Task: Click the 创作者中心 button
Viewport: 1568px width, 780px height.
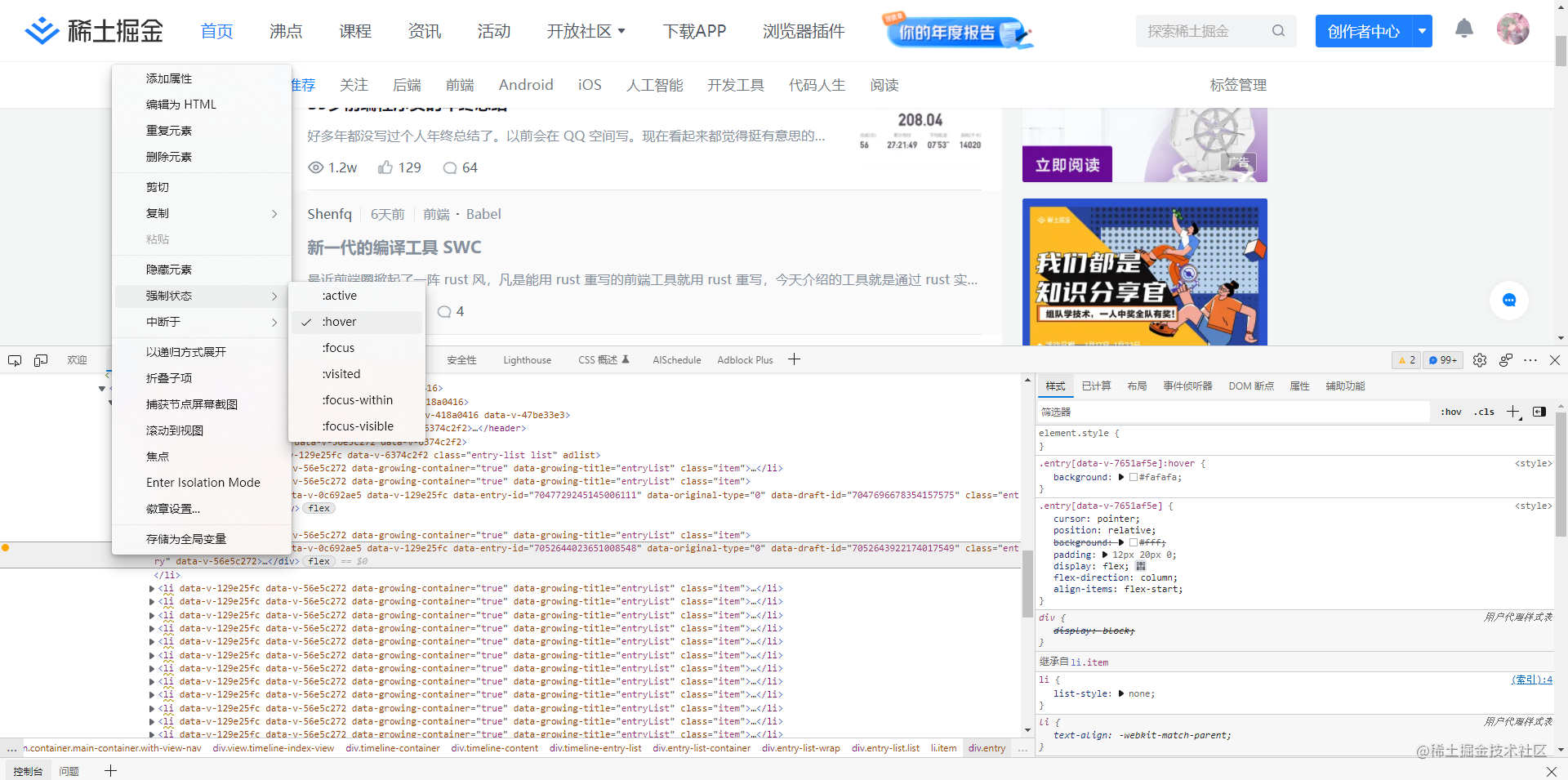Action: pos(1364,31)
